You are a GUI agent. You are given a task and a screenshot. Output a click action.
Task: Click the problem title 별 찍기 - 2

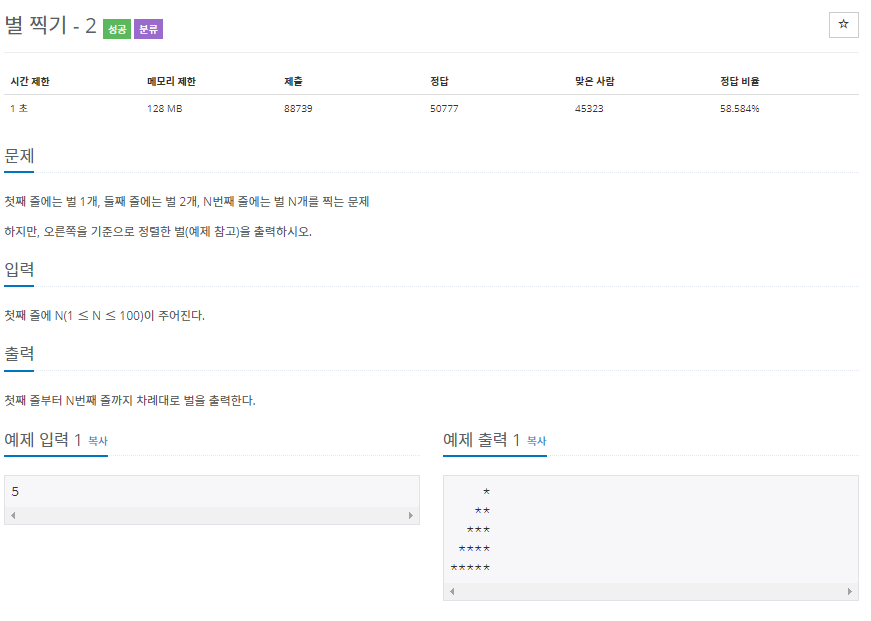point(51,26)
